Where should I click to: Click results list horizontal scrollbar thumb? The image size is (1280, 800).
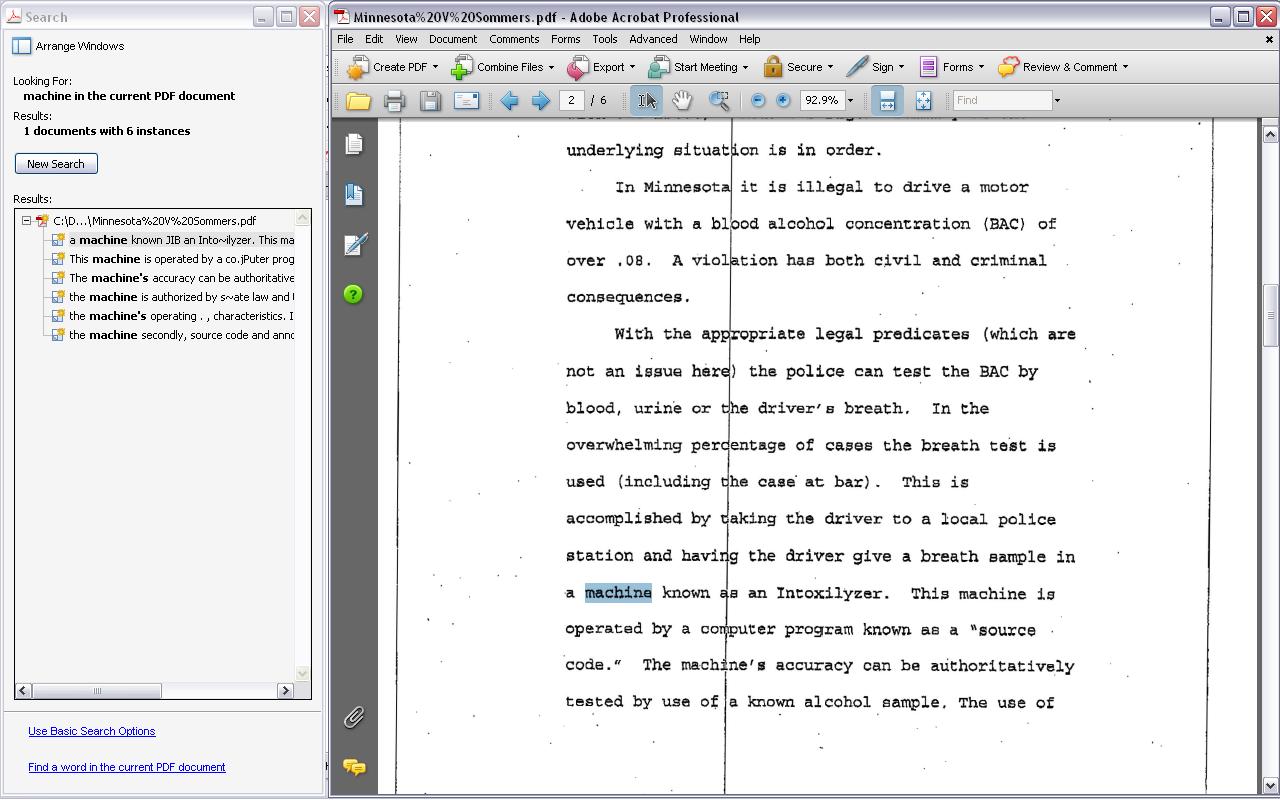[x=97, y=690]
